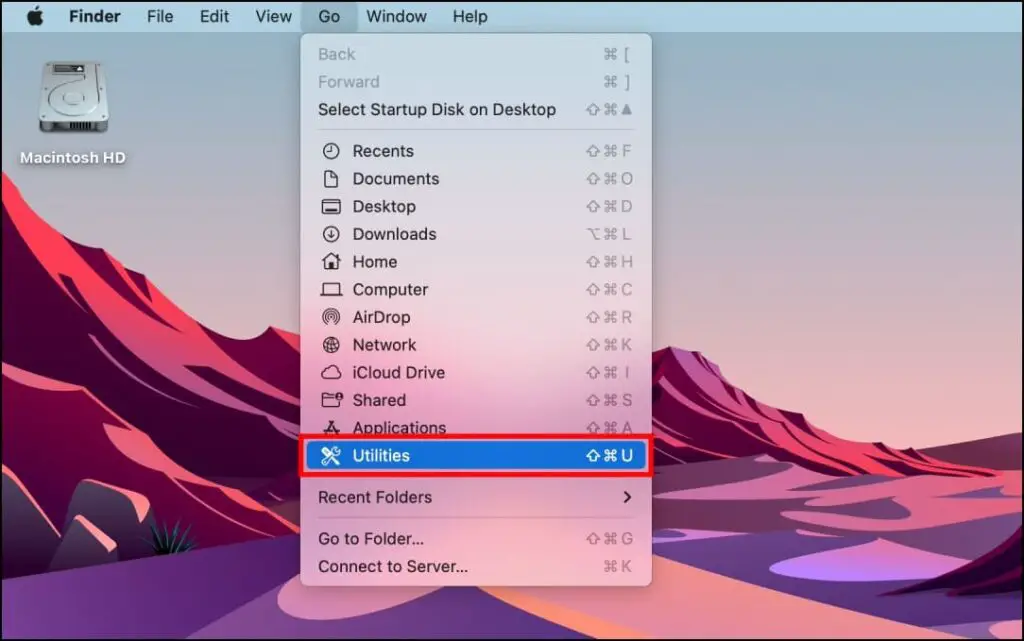Viewport: 1024px width, 641px height.
Task: Click the Downloads arrow icon
Action: click(x=331, y=234)
